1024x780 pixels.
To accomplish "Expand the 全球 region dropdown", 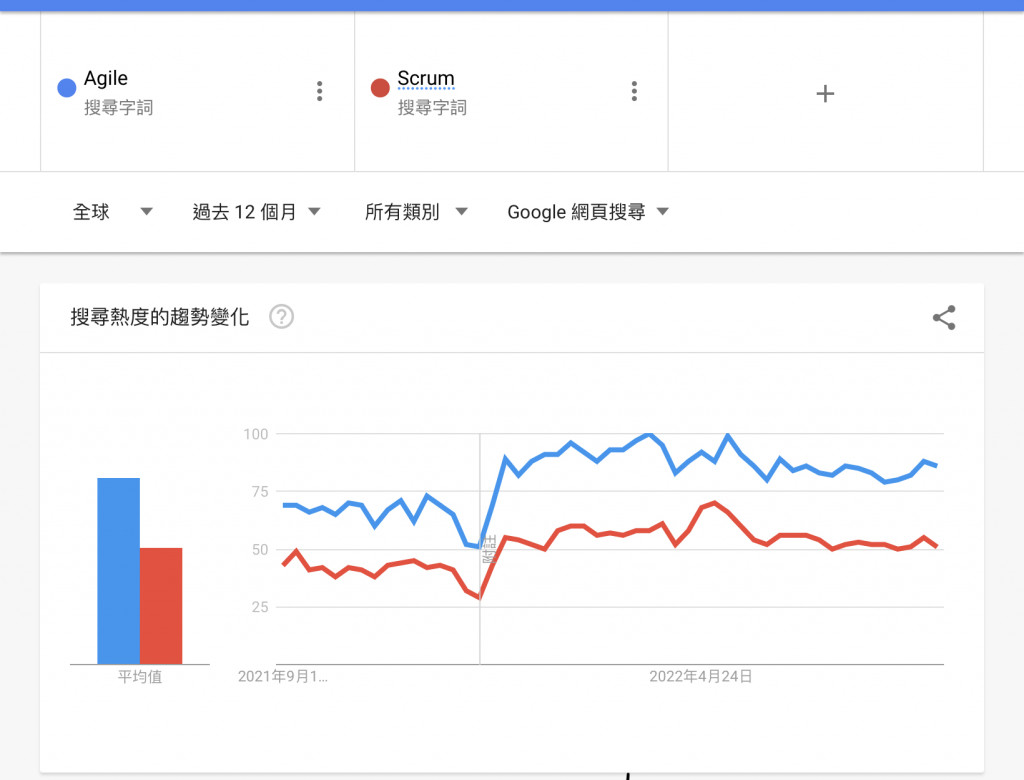I will (112, 212).
